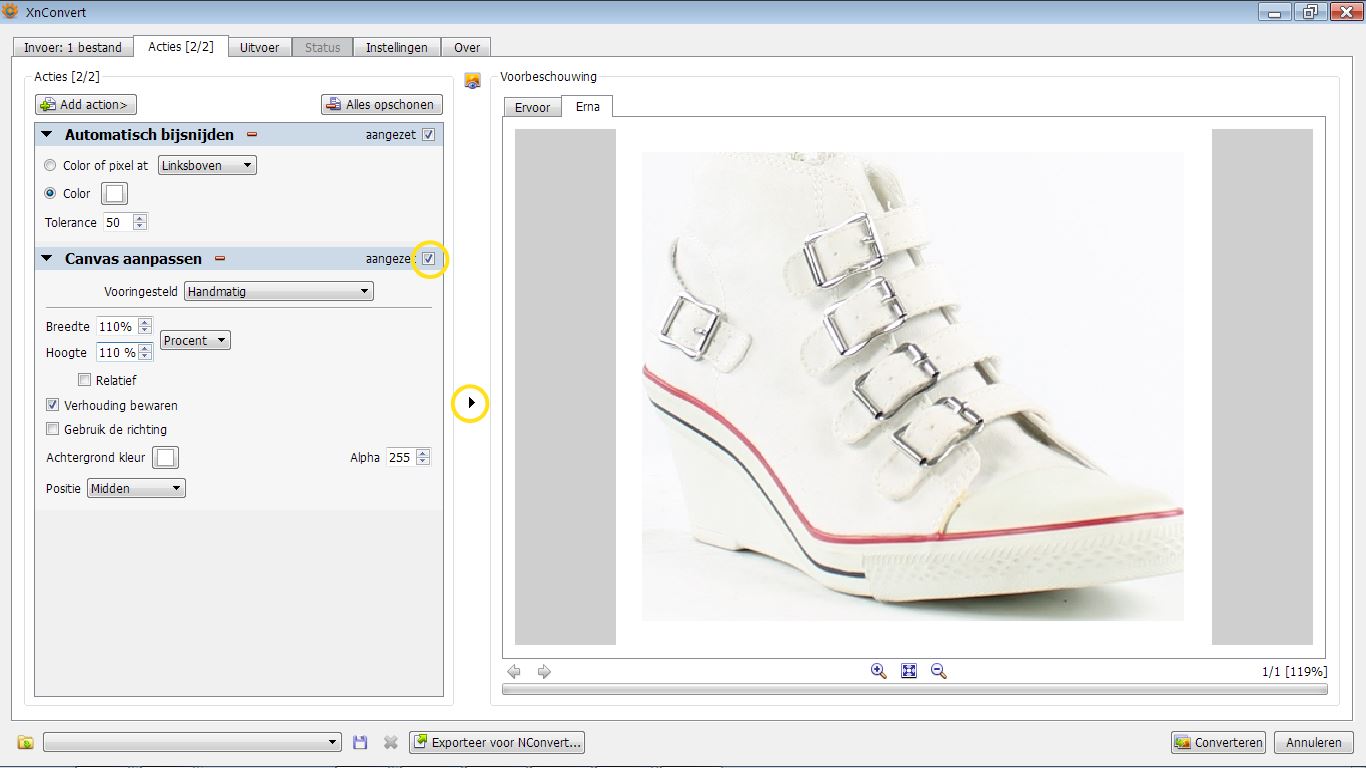Disable the Automatisch bijsnijden action checkbox
1366x768 pixels.
[429, 135]
